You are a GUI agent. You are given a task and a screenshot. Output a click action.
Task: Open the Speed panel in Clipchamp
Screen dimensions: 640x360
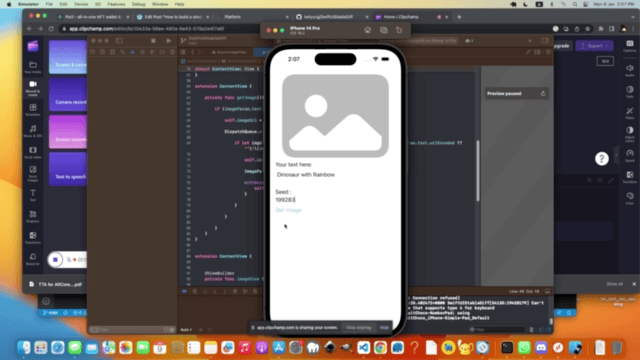point(630,156)
